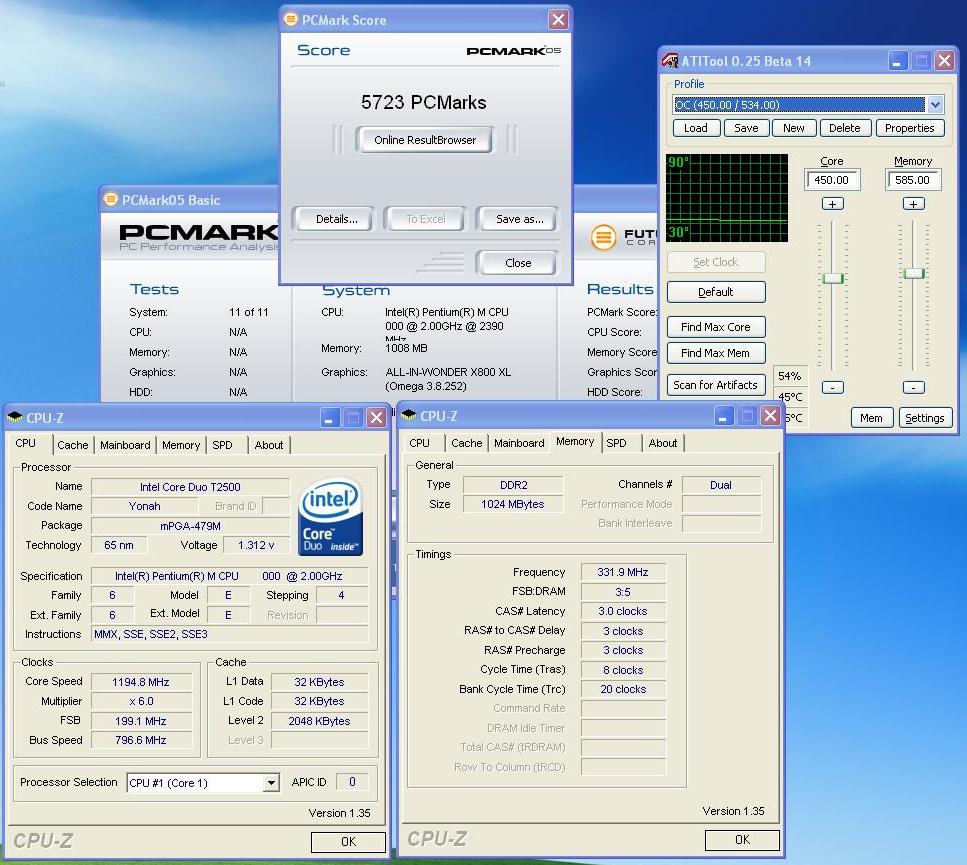Click the 5723 PCMarks score text
Screen dimensions: 967x865
(424, 102)
